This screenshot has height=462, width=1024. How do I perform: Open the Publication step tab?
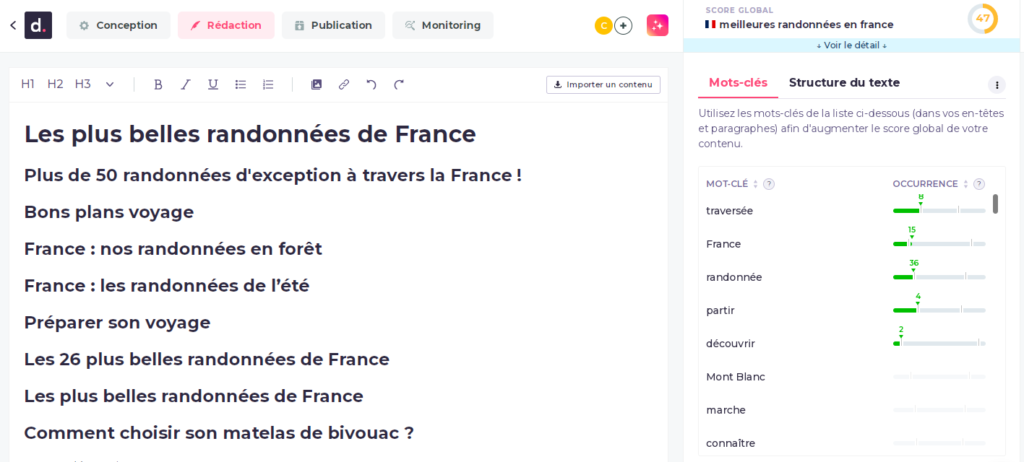(333, 25)
